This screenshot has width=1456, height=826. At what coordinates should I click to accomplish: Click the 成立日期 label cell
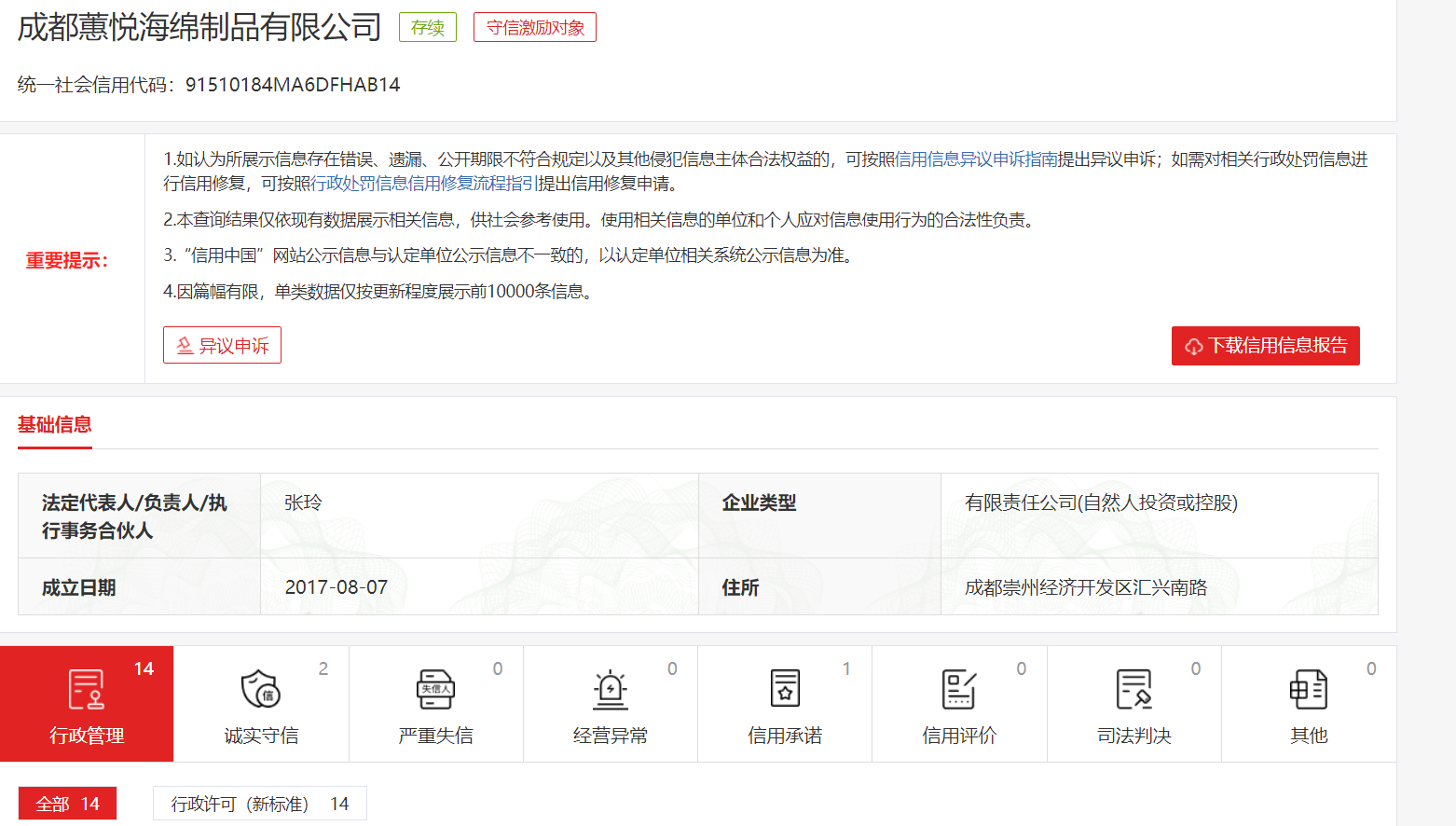click(x=139, y=587)
